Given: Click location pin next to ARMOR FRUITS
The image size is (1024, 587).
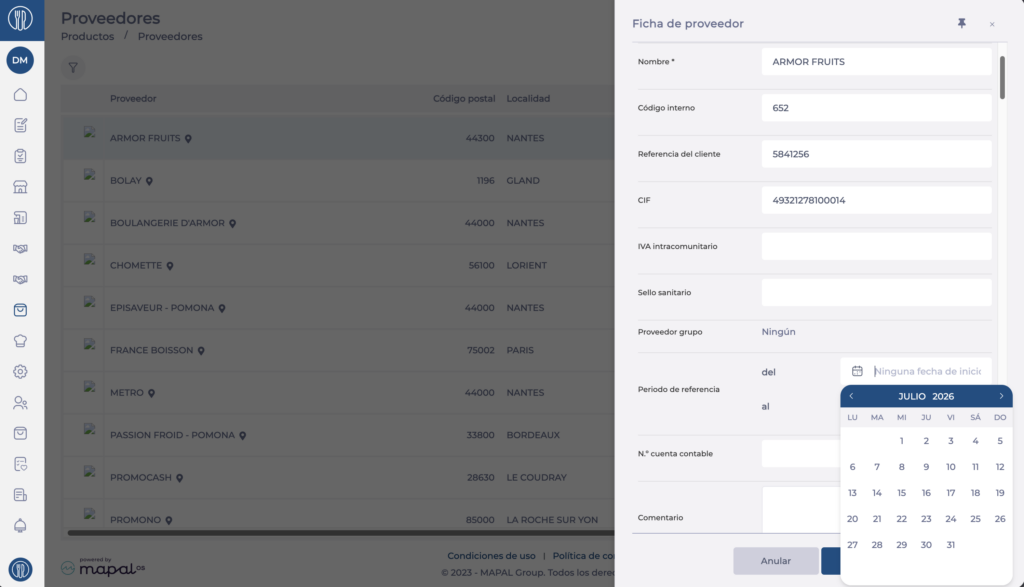Looking at the screenshot, I should [188, 138].
